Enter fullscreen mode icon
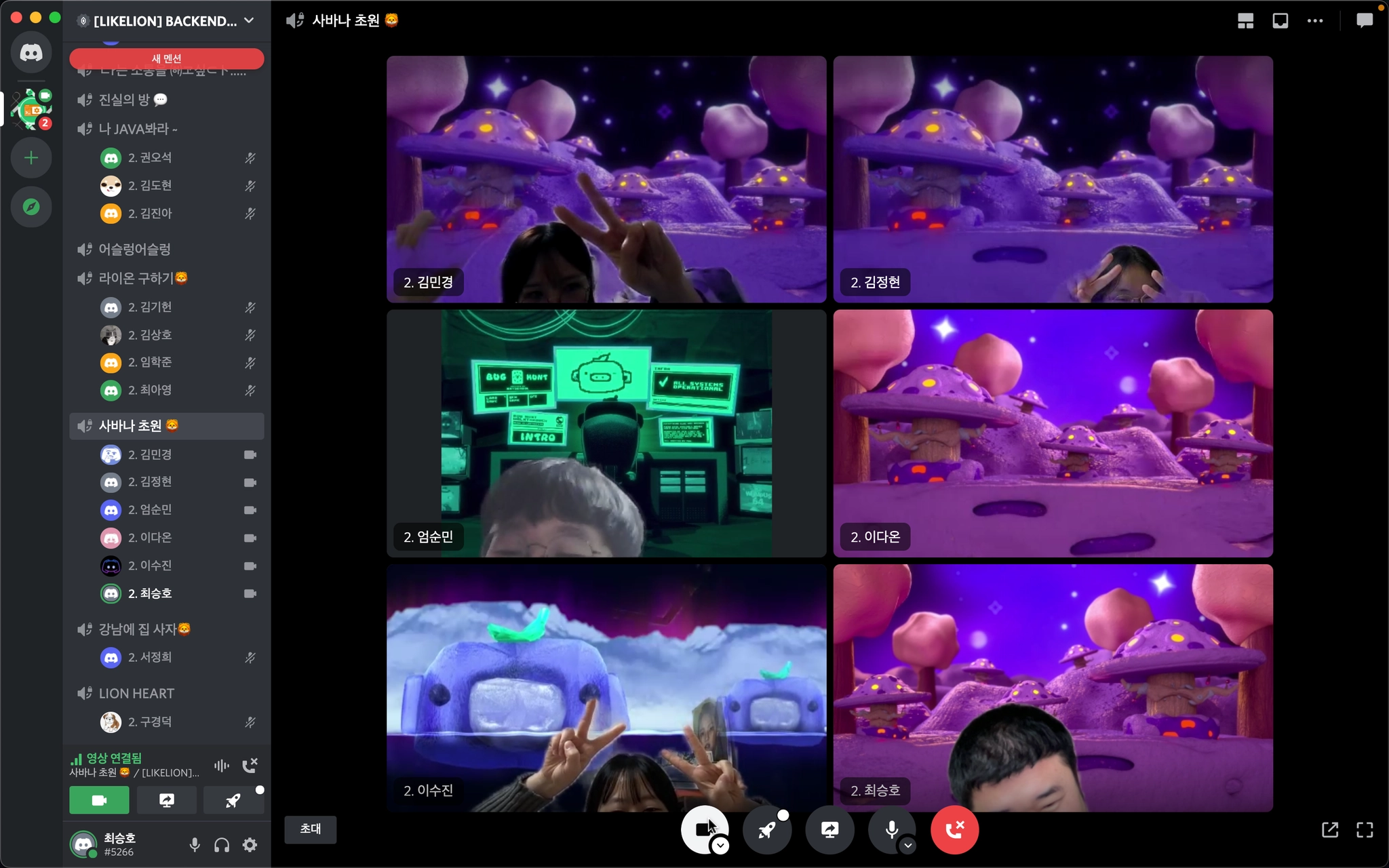The height and width of the screenshot is (868, 1389). [1365, 829]
